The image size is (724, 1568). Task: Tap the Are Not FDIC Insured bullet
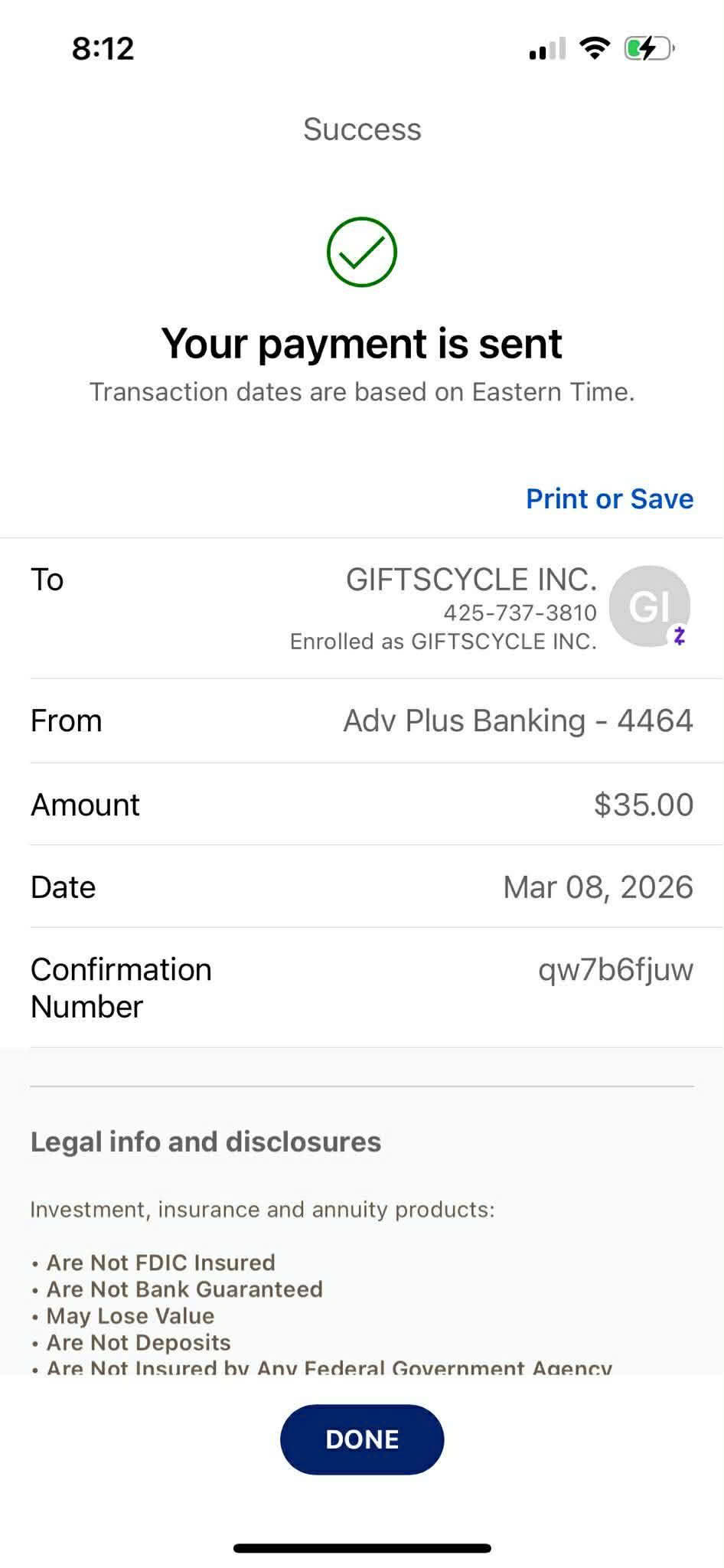coord(160,1263)
